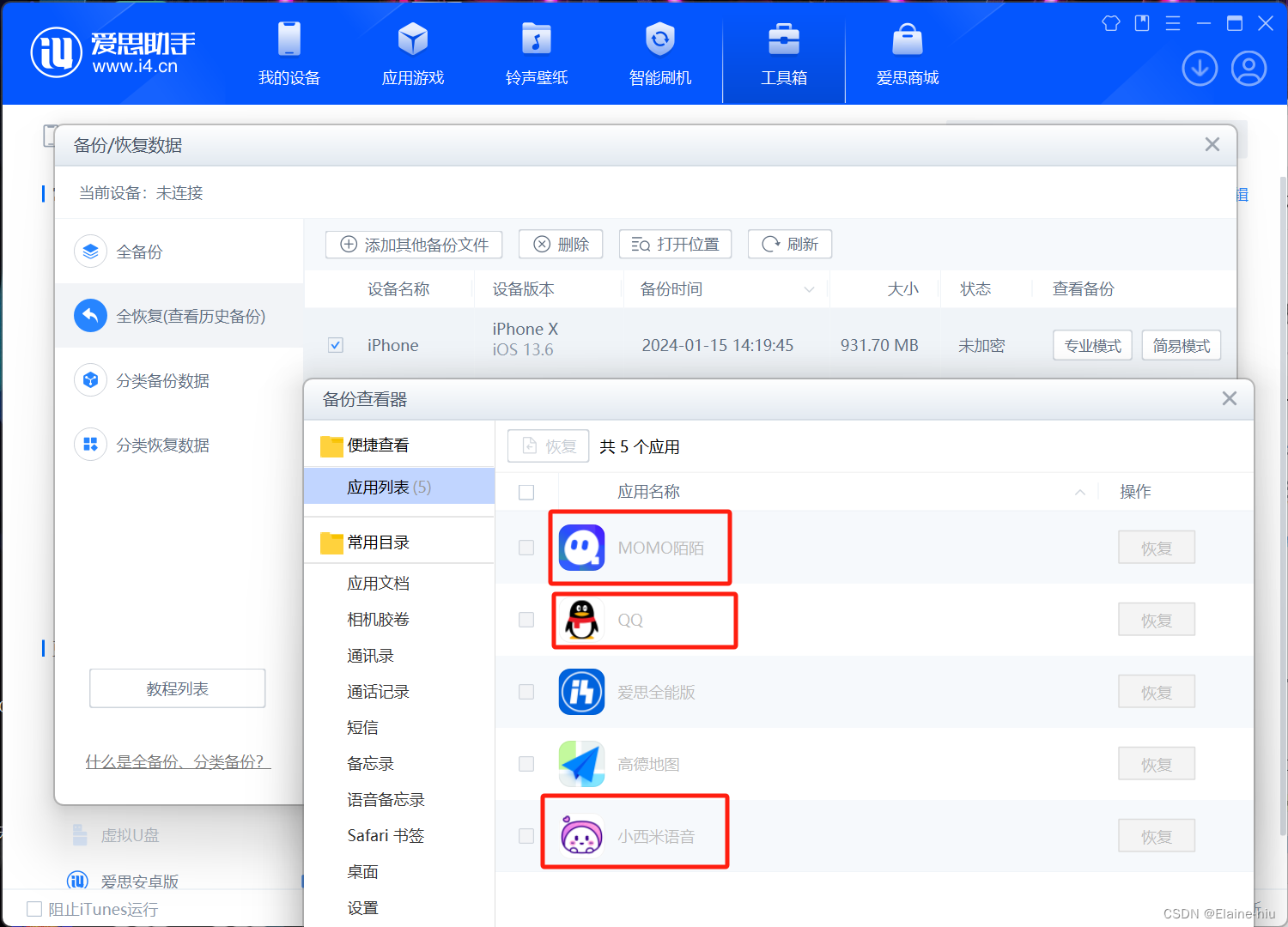Close the 备份/恢复数据 dialog
The width and height of the screenshot is (1288, 927).
click(x=1212, y=144)
